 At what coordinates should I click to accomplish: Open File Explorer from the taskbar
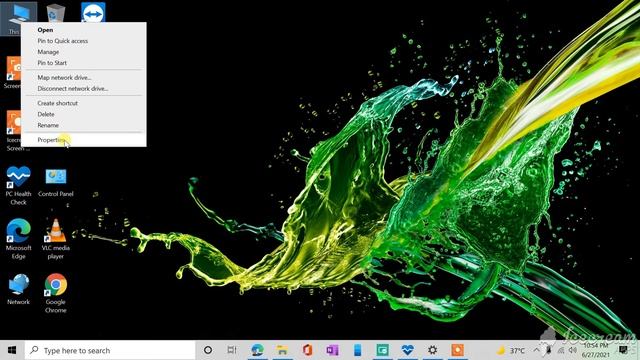tap(282, 350)
